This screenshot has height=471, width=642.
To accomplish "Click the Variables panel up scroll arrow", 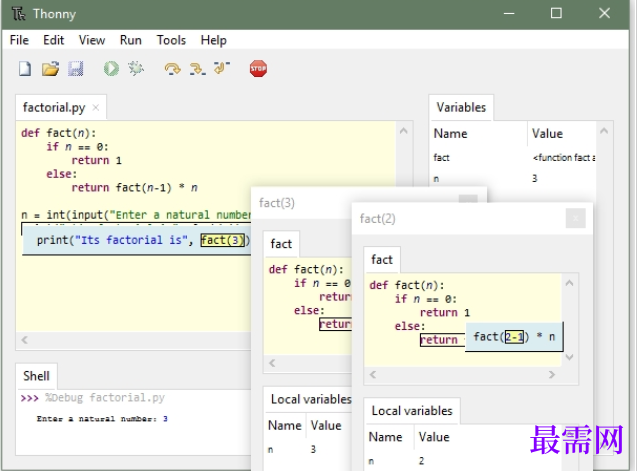I will 604,131.
